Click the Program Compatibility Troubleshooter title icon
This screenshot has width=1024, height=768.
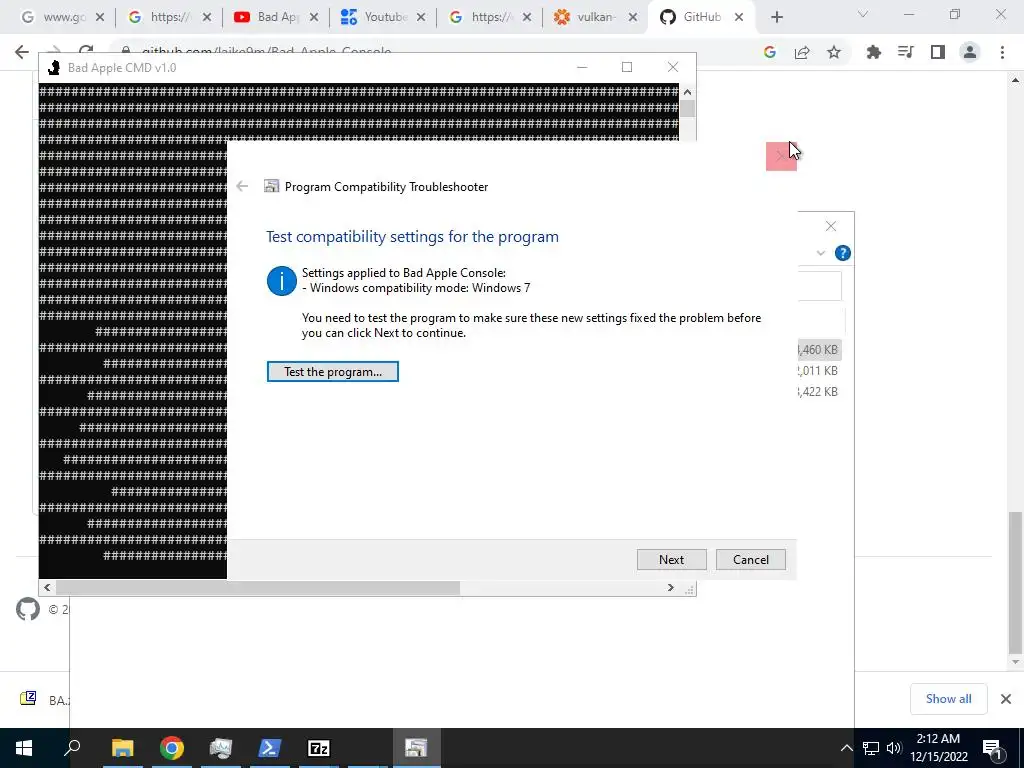click(271, 186)
